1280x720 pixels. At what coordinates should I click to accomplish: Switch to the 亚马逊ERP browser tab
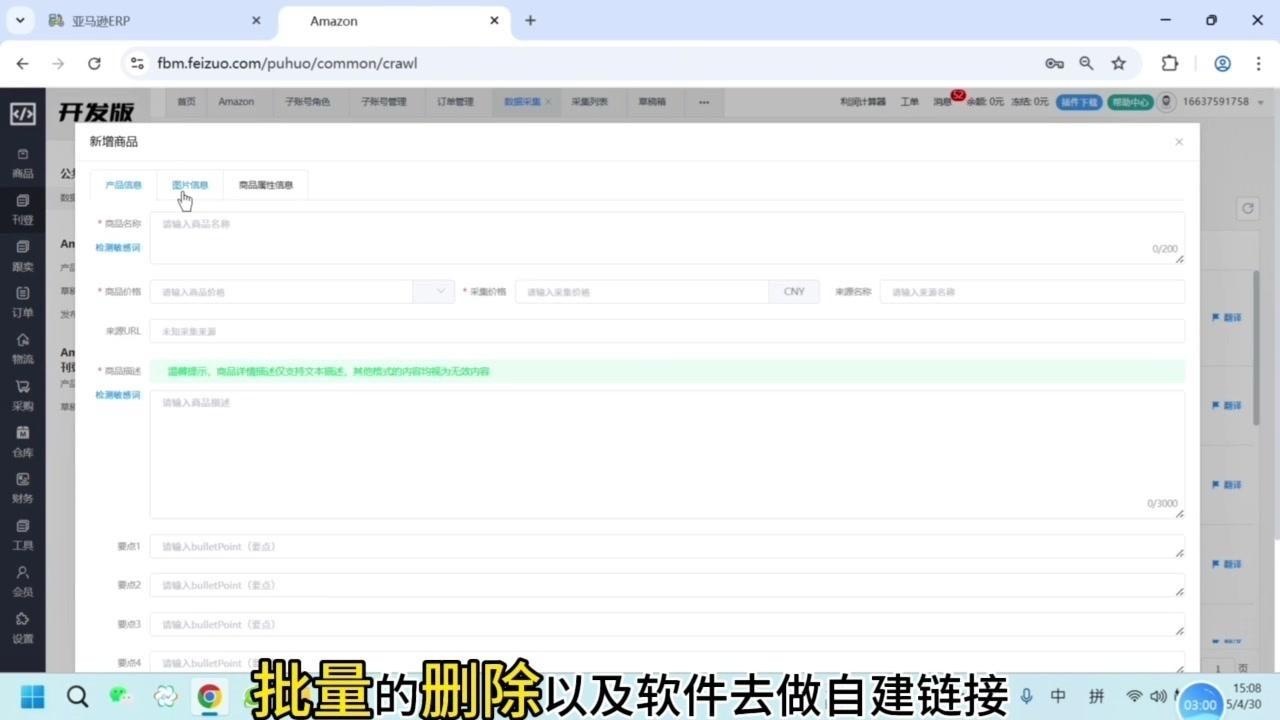pos(155,20)
